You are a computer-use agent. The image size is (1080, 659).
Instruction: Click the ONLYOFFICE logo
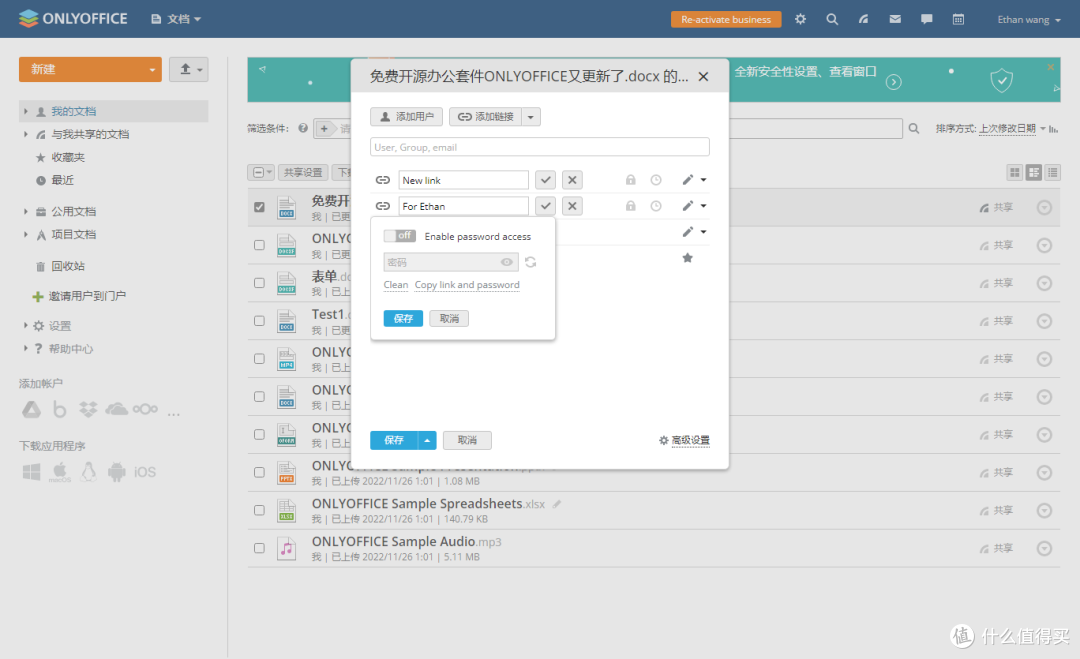coord(73,19)
